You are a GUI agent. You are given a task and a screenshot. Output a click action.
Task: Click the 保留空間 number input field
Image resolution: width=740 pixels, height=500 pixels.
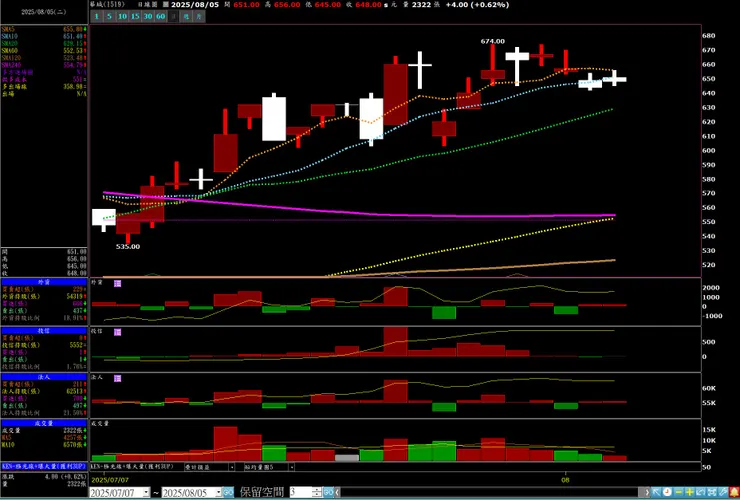(x=301, y=492)
